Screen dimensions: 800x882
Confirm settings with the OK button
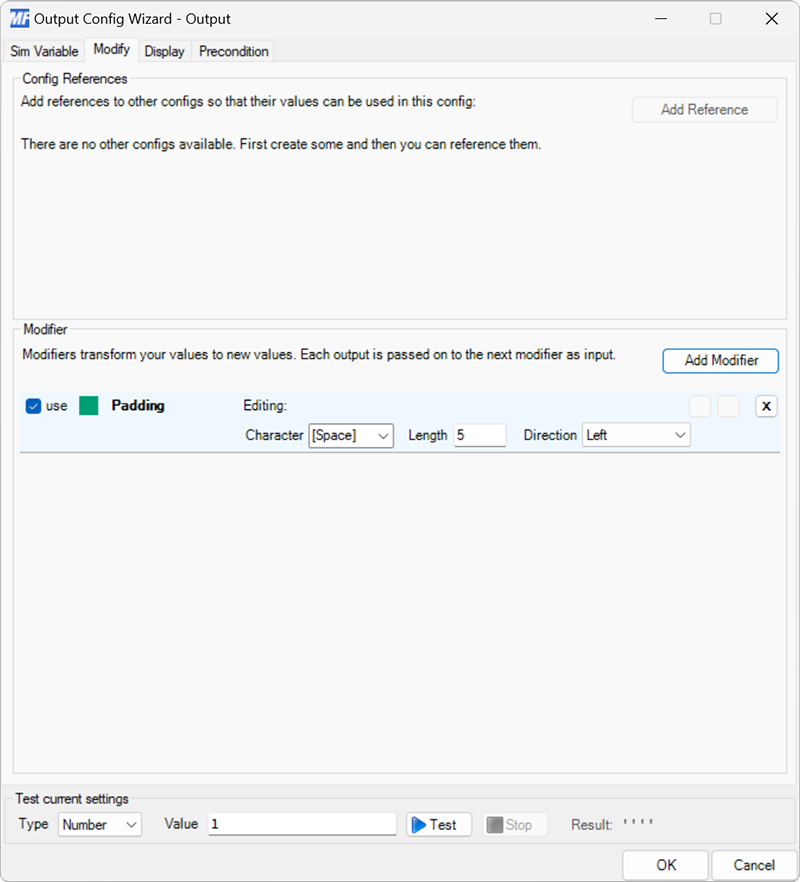[665, 864]
